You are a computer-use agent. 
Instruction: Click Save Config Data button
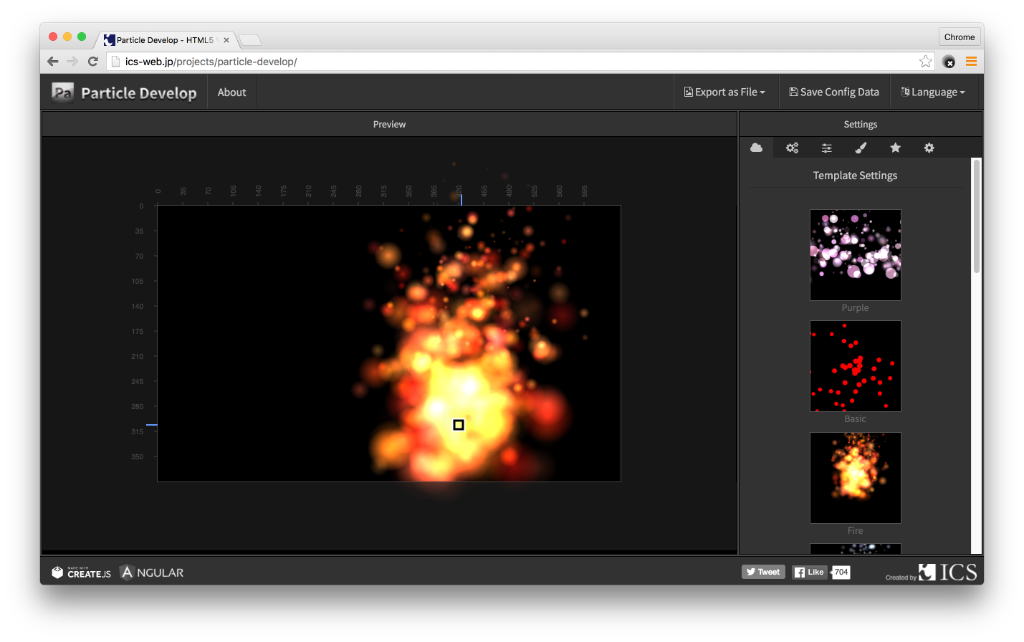click(x=834, y=92)
